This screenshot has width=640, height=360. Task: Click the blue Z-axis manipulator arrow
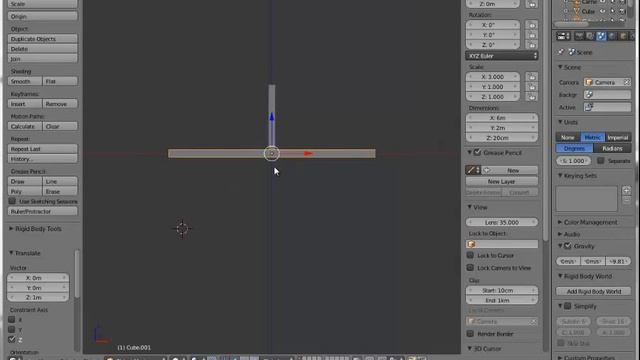[272, 117]
